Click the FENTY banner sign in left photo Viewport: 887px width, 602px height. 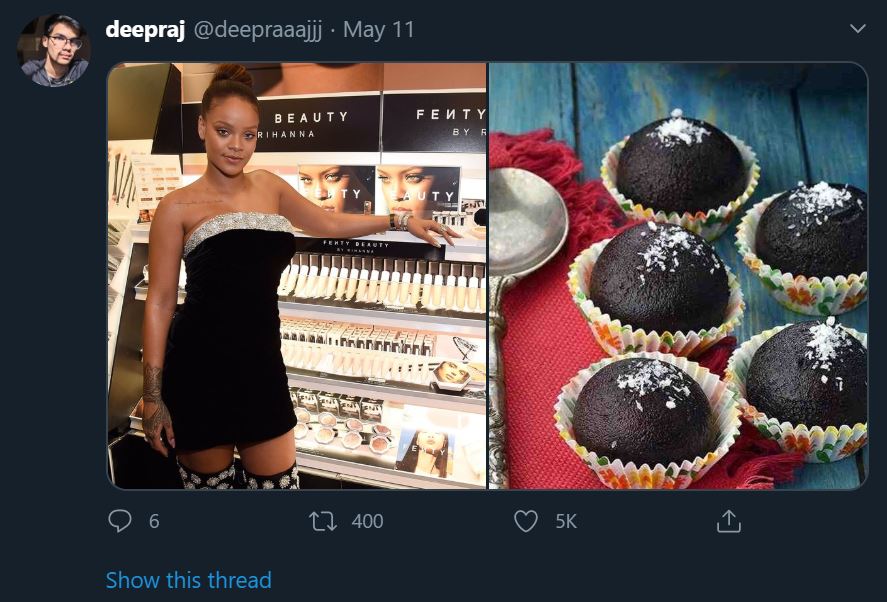[434, 123]
